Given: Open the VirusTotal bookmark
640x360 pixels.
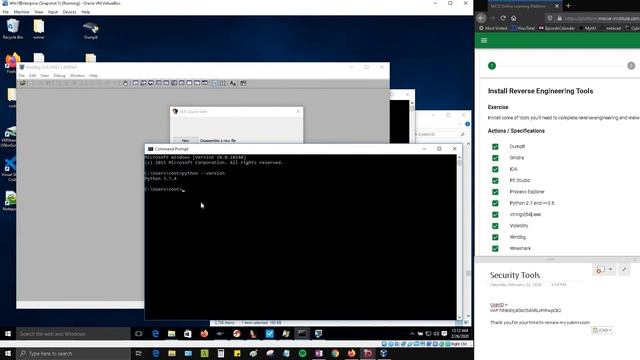Looking at the screenshot, I should tap(523, 28).
